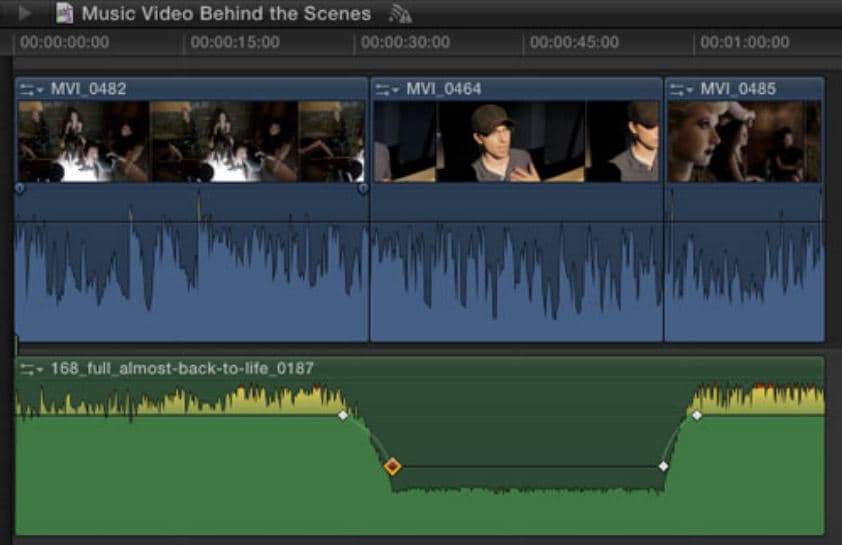Screen dimensions: 842x545
Task: Select the MVI_0485 clip name
Action: coord(738,89)
